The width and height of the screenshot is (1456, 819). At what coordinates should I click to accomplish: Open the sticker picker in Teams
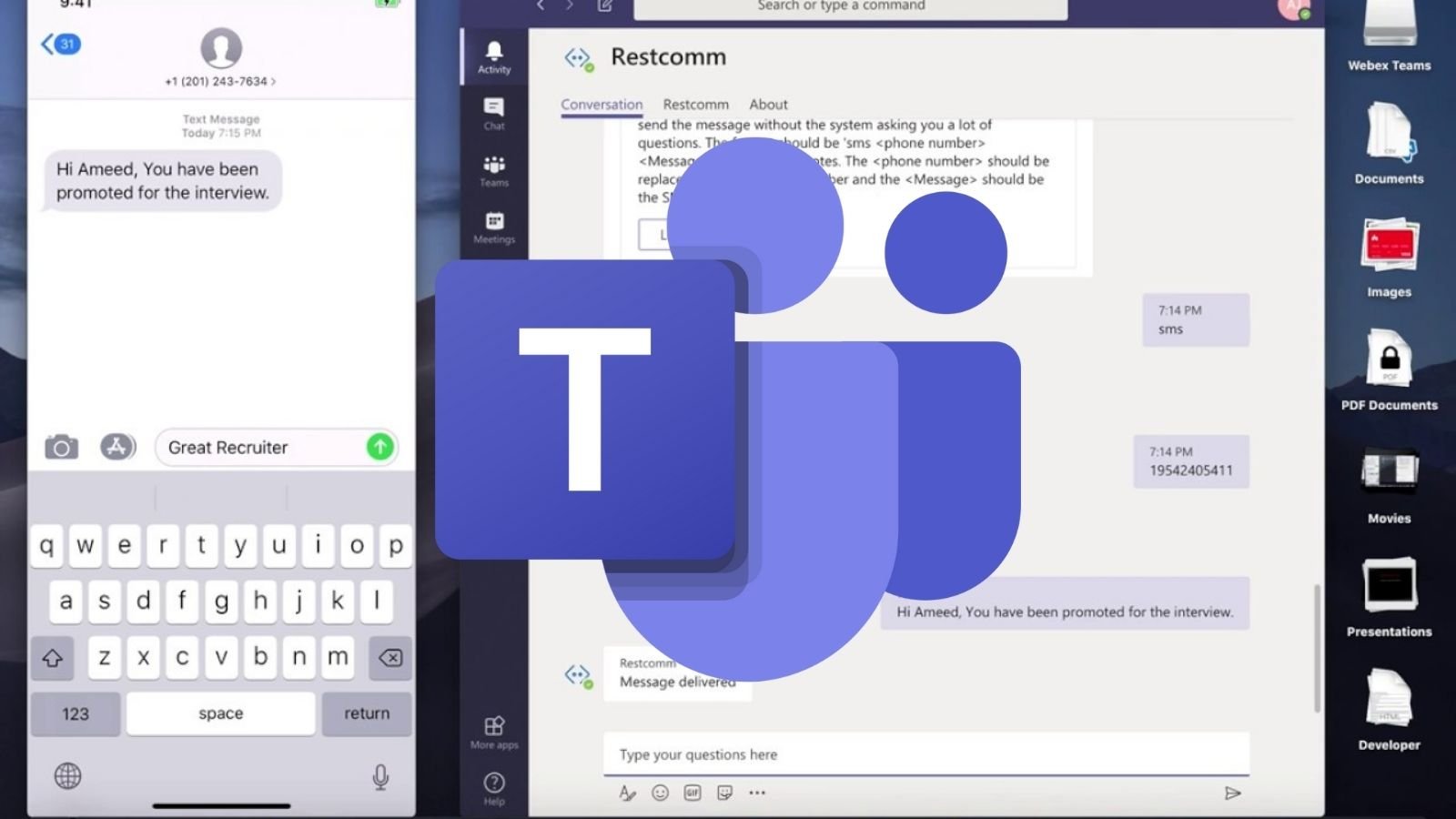pos(724,793)
